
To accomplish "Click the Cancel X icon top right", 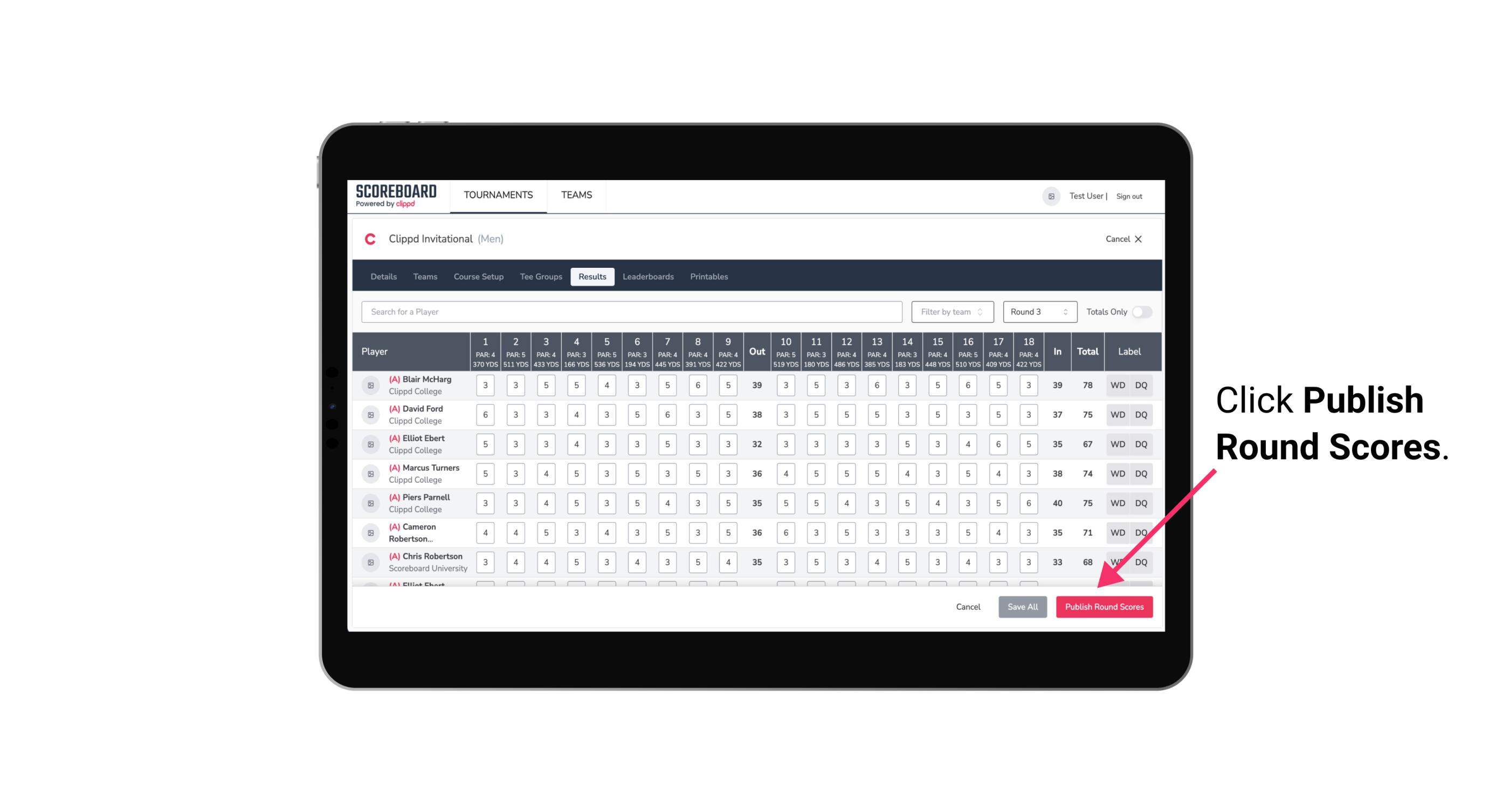I will [1138, 239].
